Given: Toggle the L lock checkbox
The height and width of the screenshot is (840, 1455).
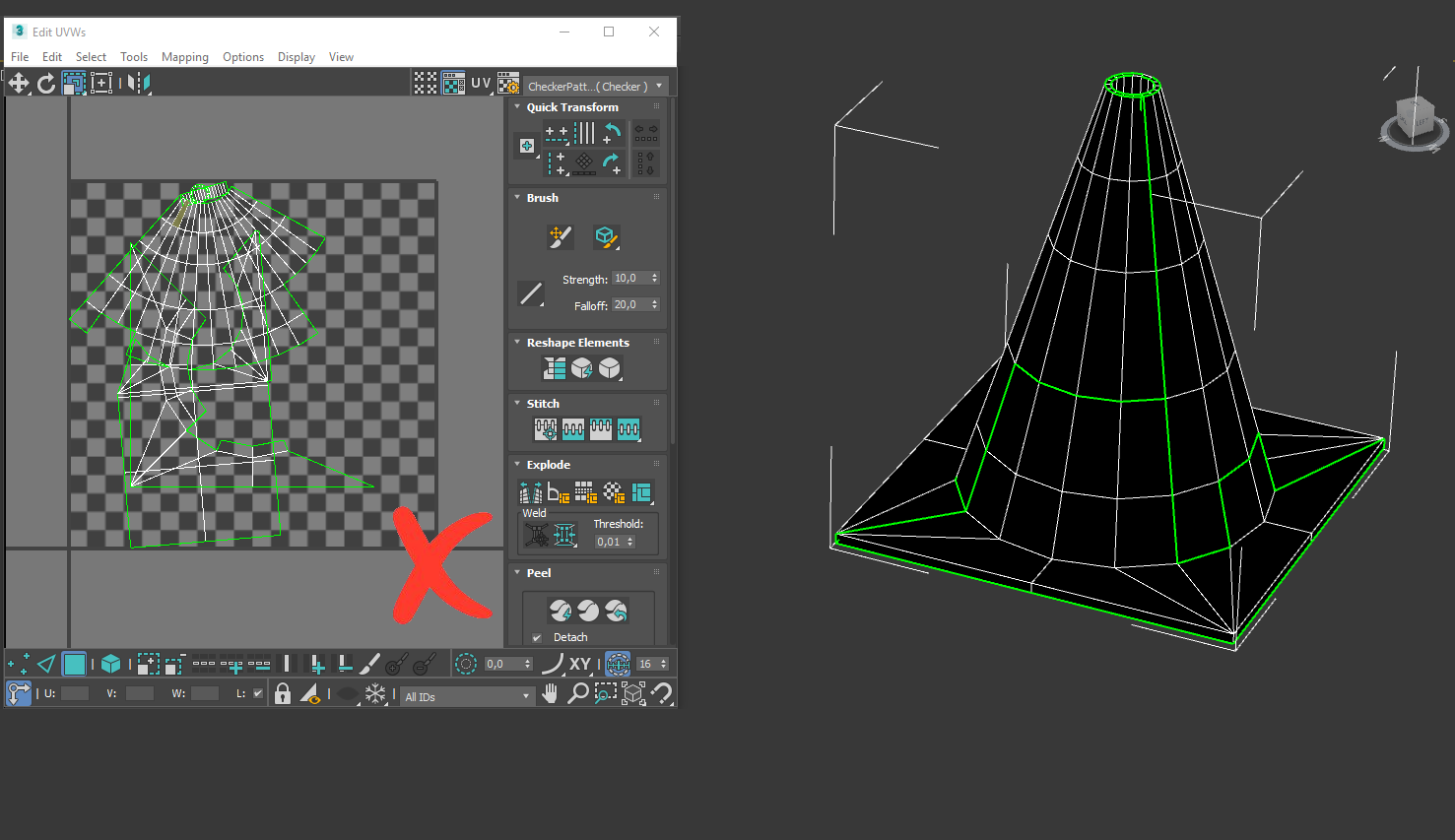Looking at the screenshot, I should (258, 693).
